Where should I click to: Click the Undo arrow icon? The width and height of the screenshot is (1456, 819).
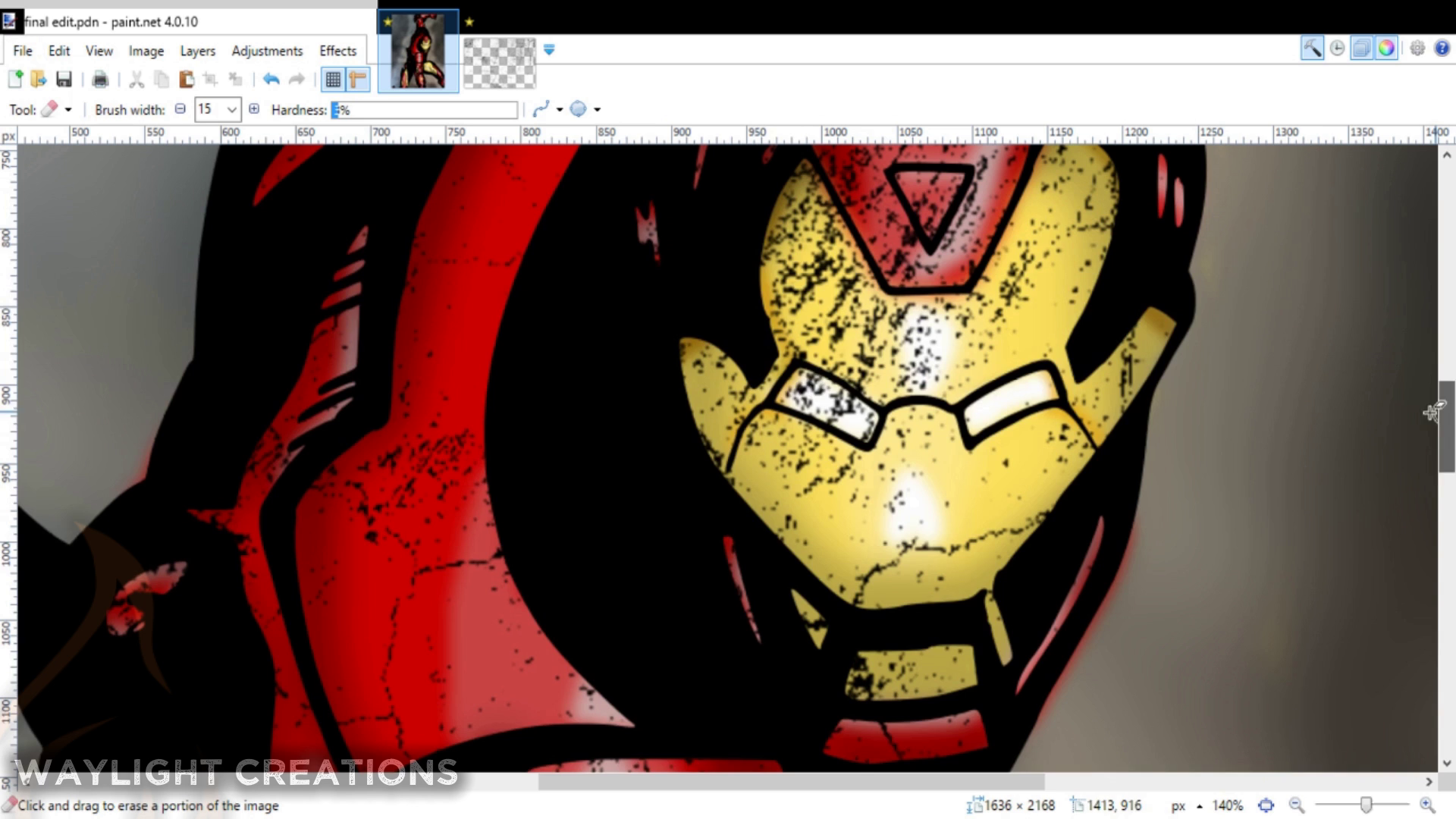point(271,79)
